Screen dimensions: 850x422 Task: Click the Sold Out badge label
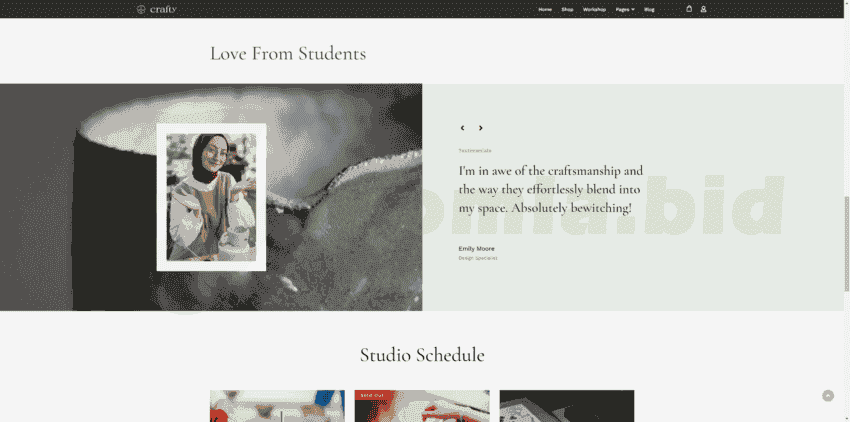point(372,395)
